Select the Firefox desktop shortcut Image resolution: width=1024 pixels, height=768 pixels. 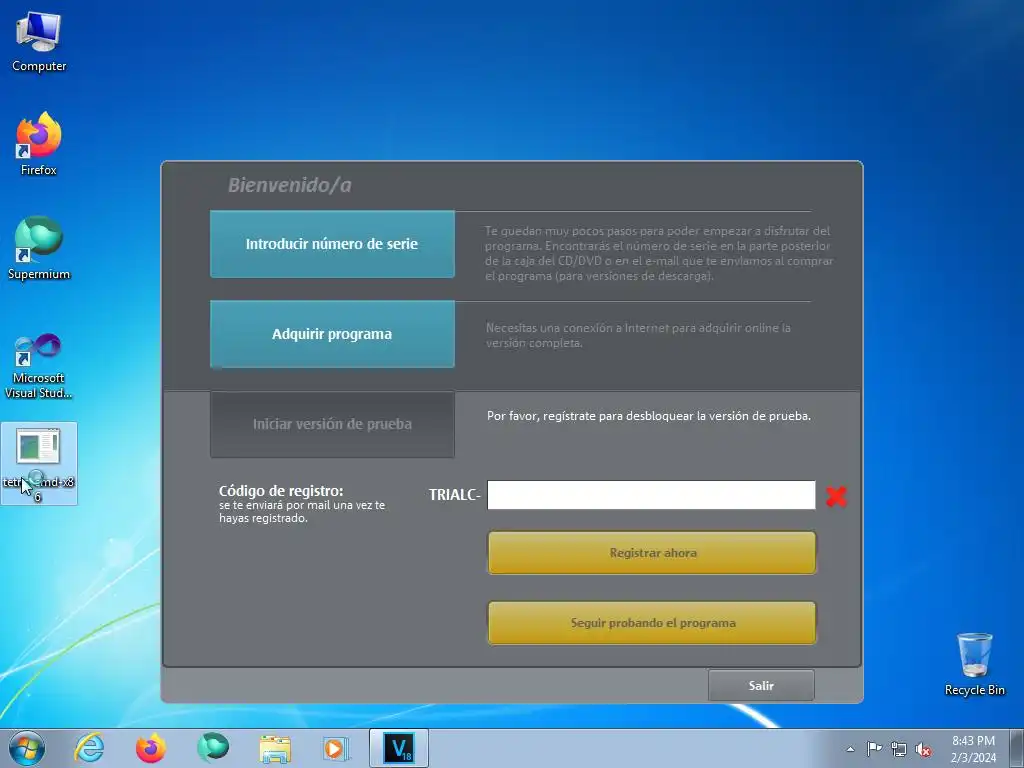[x=39, y=144]
